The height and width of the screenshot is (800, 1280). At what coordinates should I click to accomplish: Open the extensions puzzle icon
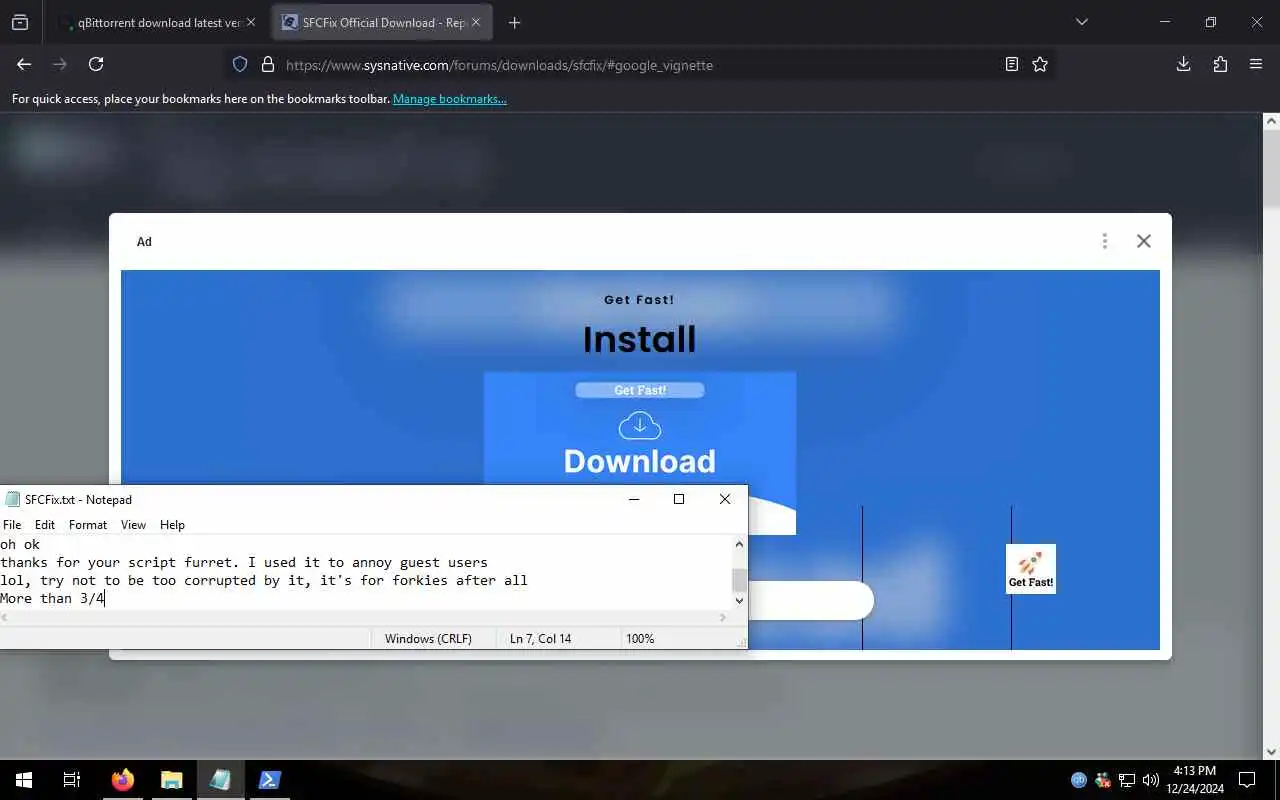point(1220,64)
